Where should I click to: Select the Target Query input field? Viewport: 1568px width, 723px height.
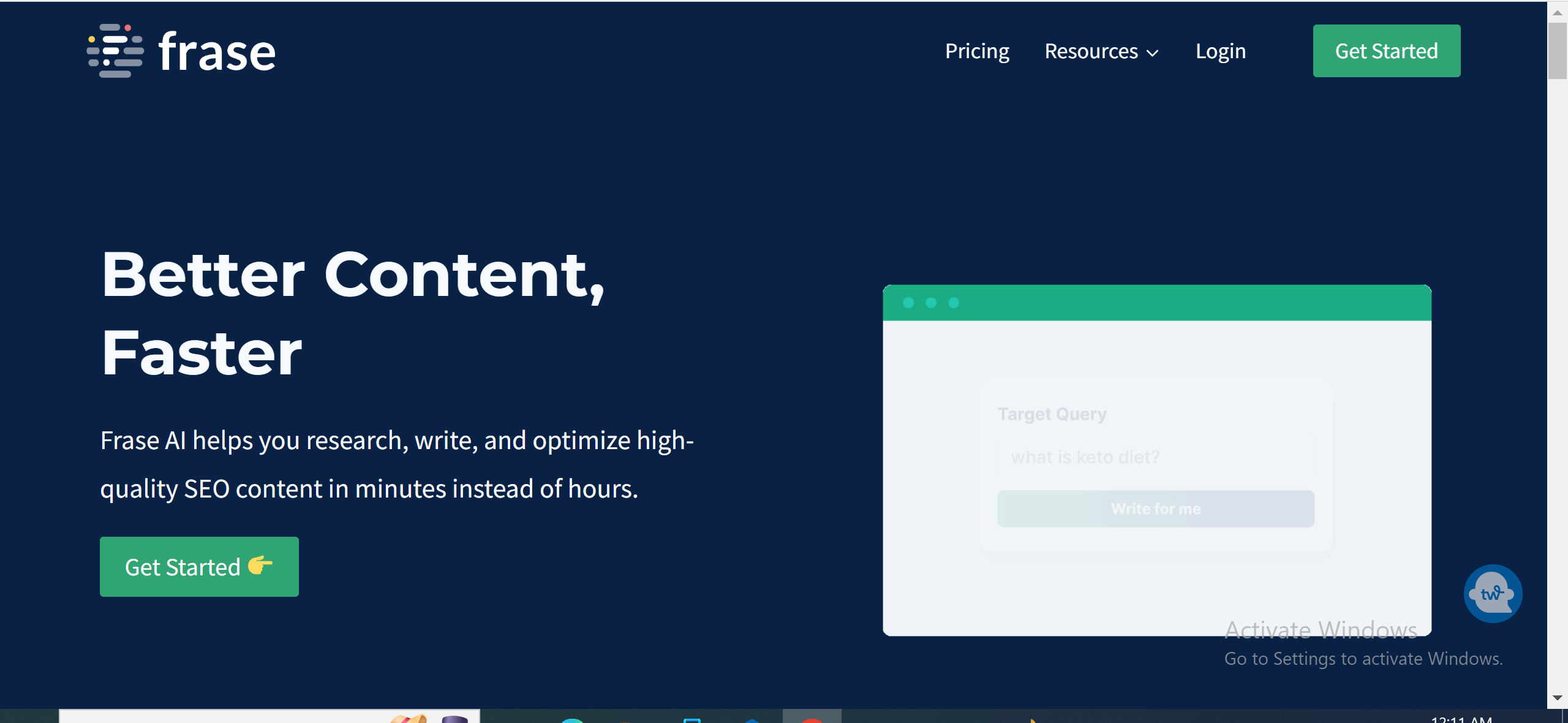1155,457
